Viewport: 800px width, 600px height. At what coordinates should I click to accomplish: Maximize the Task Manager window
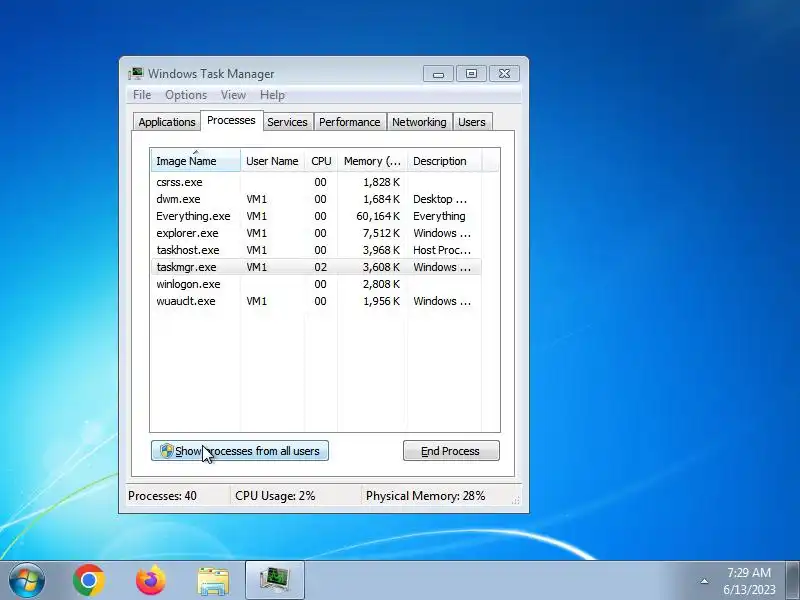coord(471,74)
